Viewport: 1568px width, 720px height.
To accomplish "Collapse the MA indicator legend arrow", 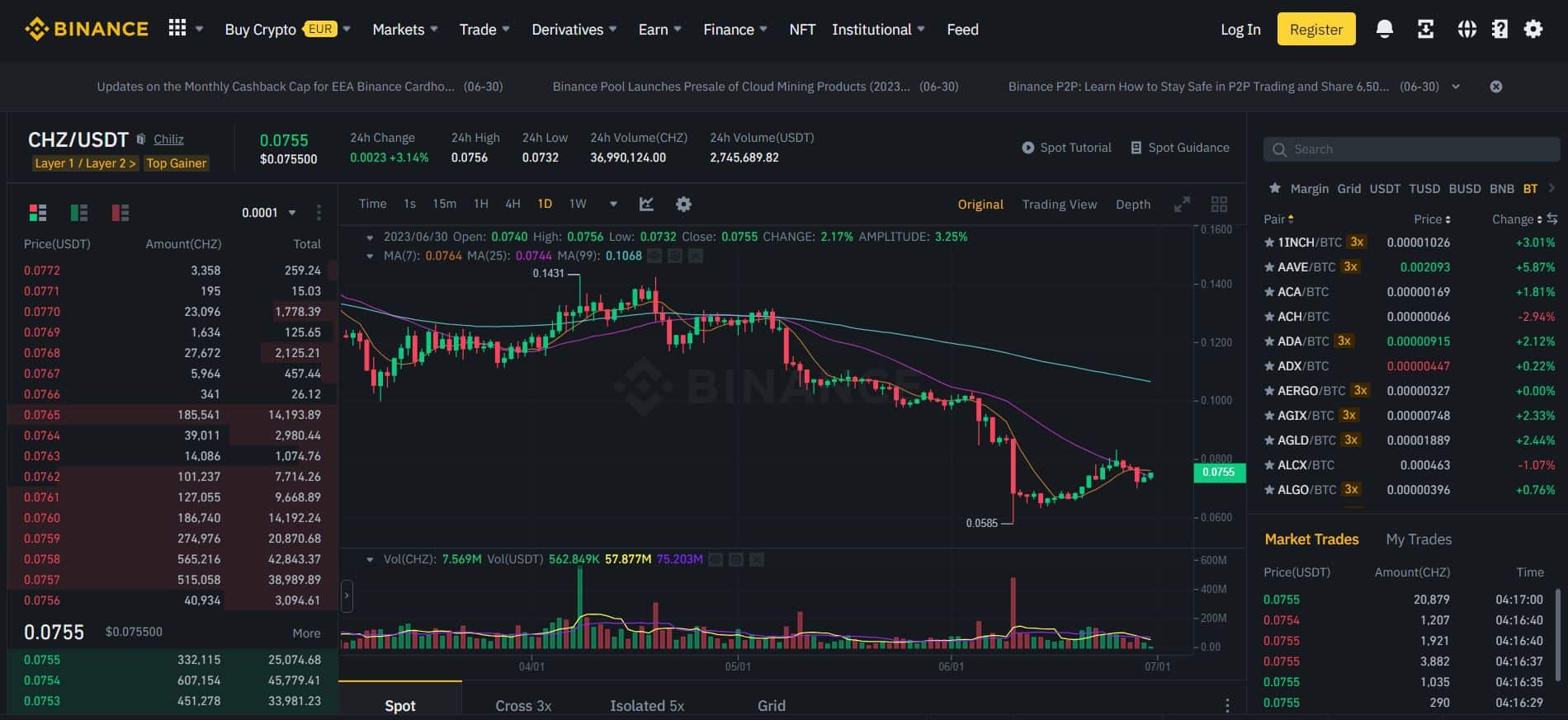I will (x=370, y=256).
